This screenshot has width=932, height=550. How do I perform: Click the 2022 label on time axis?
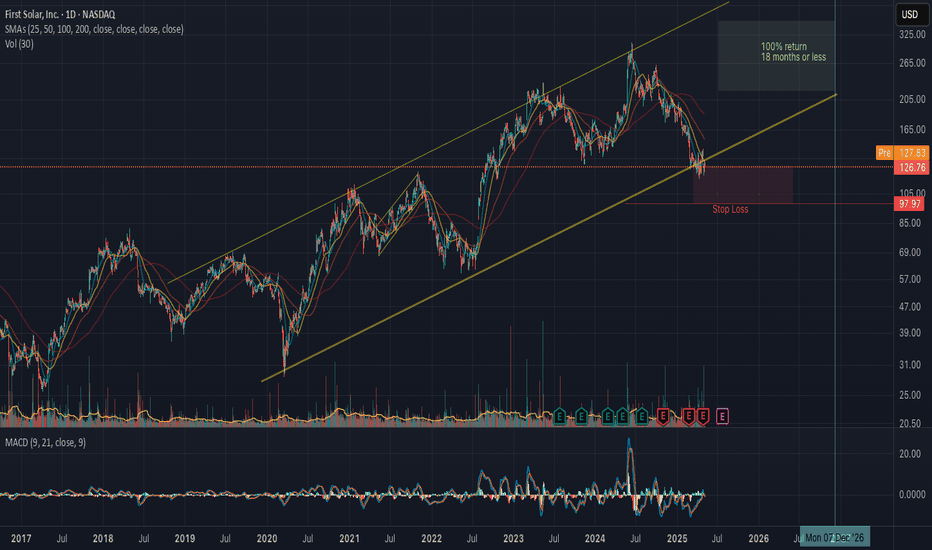(x=432, y=538)
